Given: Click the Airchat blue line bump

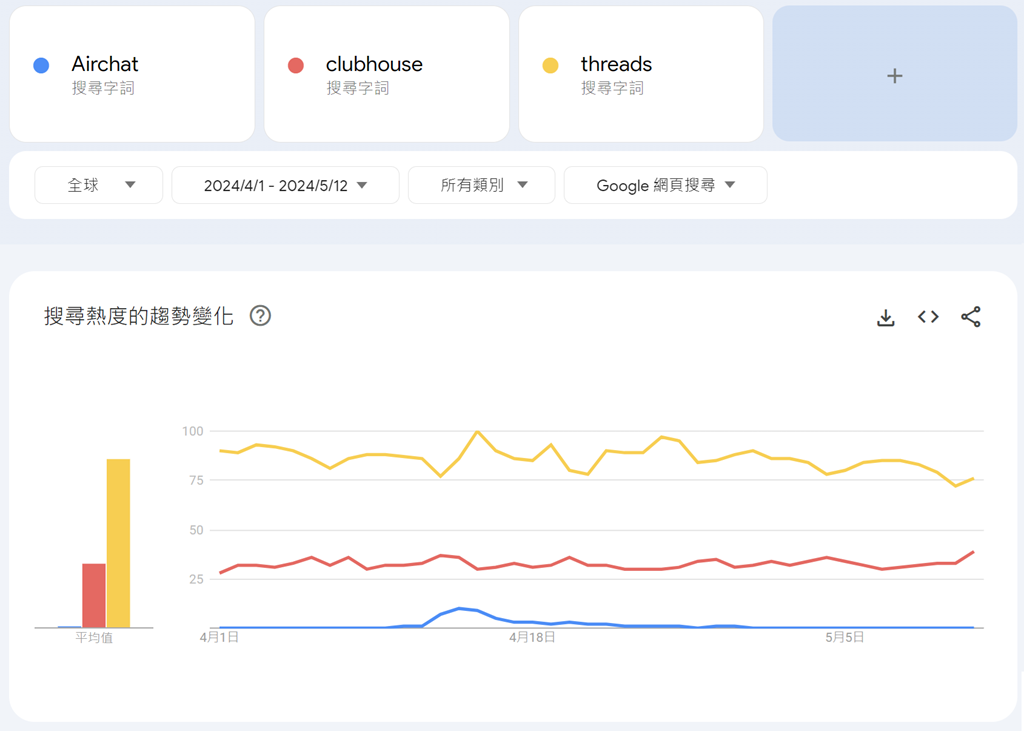Looking at the screenshot, I should pyautogui.click(x=459, y=608).
